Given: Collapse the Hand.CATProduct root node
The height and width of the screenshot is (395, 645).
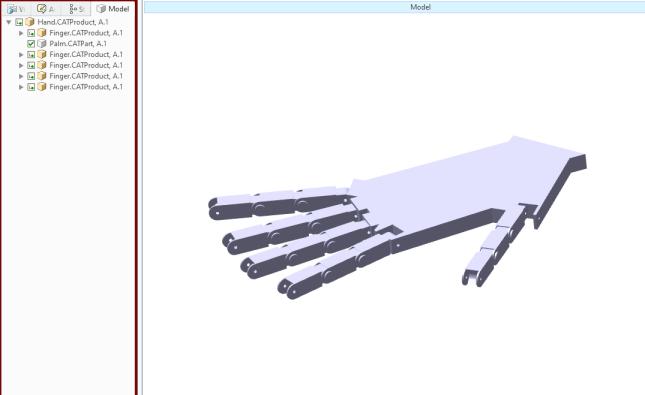Looking at the screenshot, I should [9, 22].
